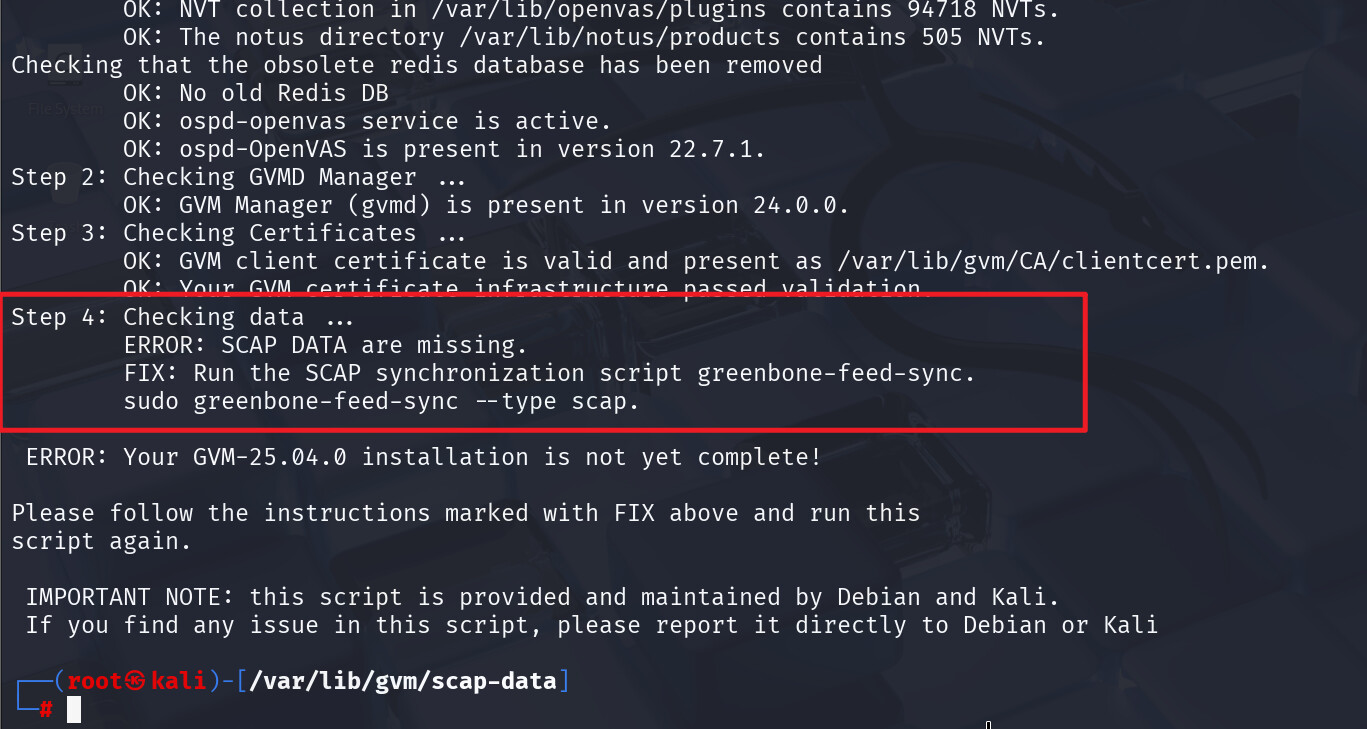Click the 'IMPORTANT NOTE' text line
The image size is (1367, 729).
[542, 598]
